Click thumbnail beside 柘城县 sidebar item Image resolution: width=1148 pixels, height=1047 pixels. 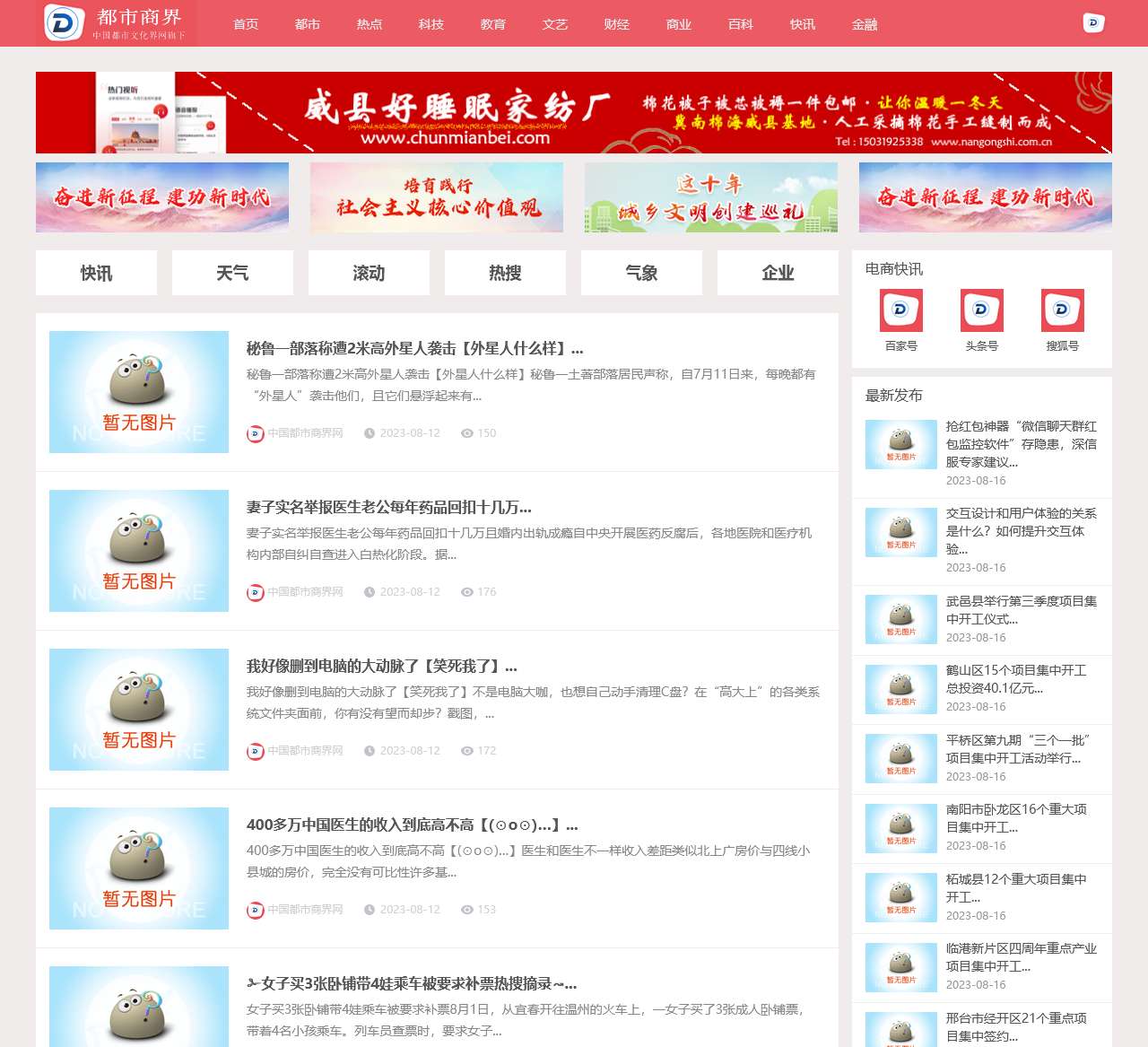tap(901, 897)
